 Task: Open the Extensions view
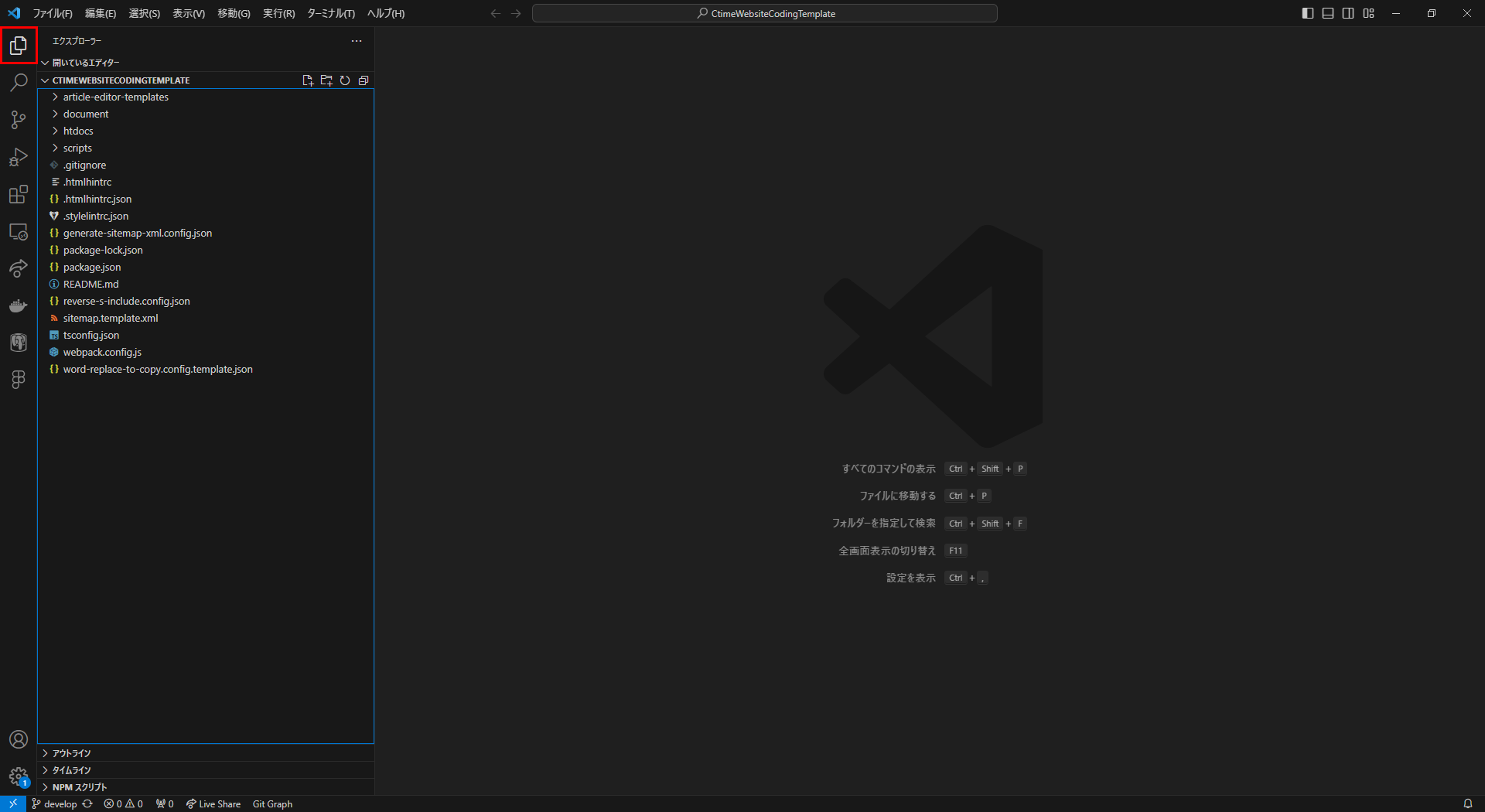(19, 194)
